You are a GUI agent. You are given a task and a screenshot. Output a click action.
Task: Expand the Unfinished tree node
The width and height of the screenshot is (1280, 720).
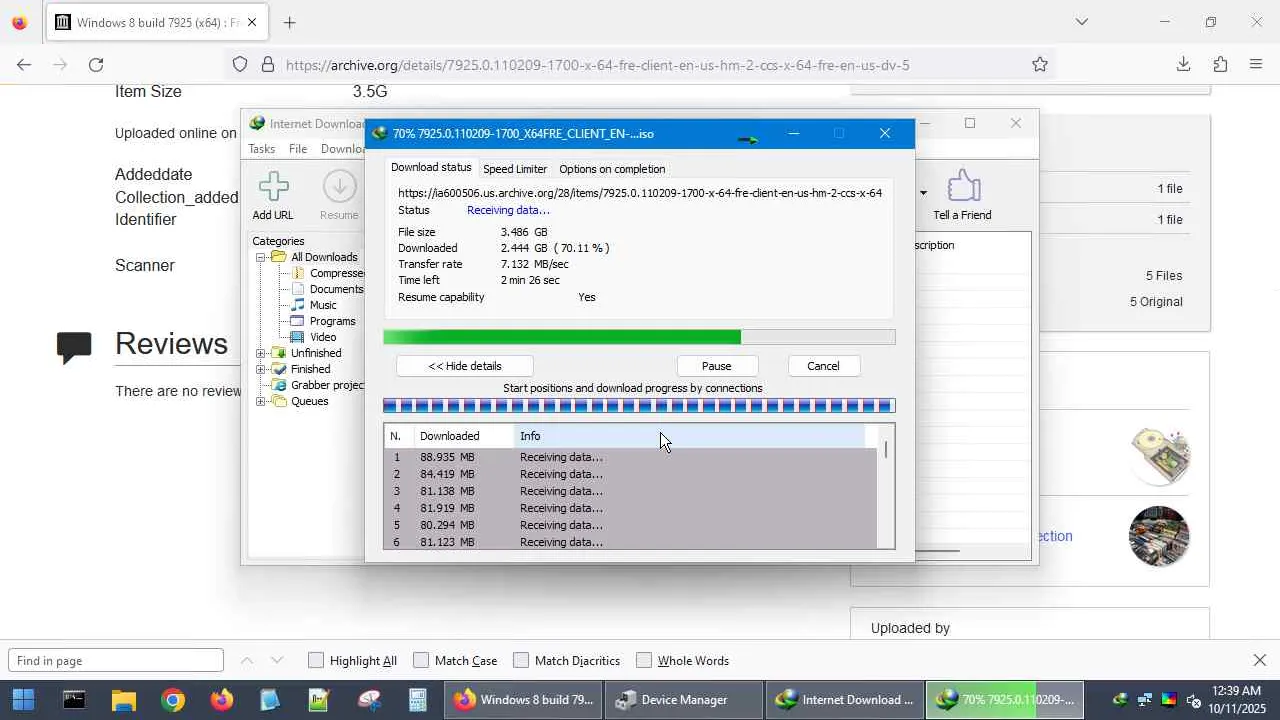pyautogui.click(x=261, y=353)
